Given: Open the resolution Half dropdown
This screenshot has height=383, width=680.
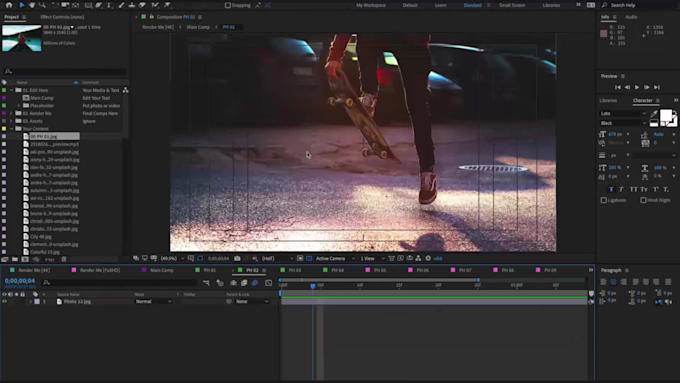Looking at the screenshot, I should tap(278, 259).
